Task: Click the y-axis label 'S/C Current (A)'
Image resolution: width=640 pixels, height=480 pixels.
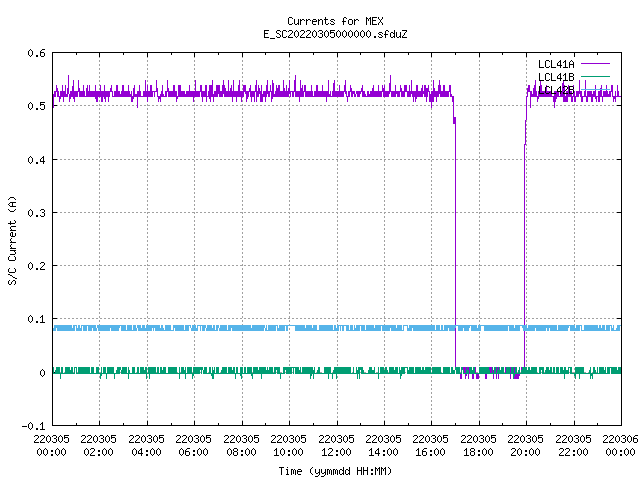Action: [13, 240]
